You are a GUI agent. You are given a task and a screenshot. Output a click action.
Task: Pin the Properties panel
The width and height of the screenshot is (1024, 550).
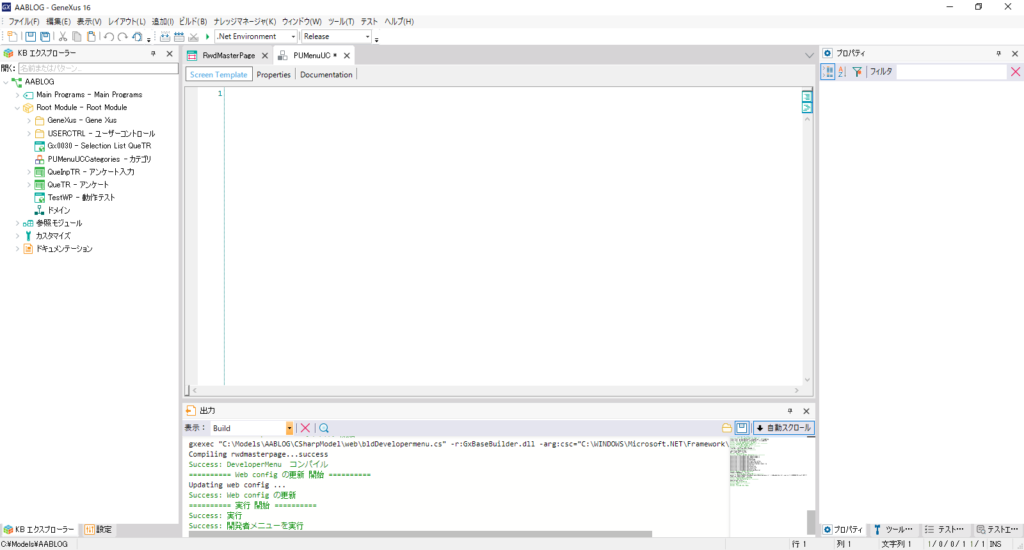999,54
